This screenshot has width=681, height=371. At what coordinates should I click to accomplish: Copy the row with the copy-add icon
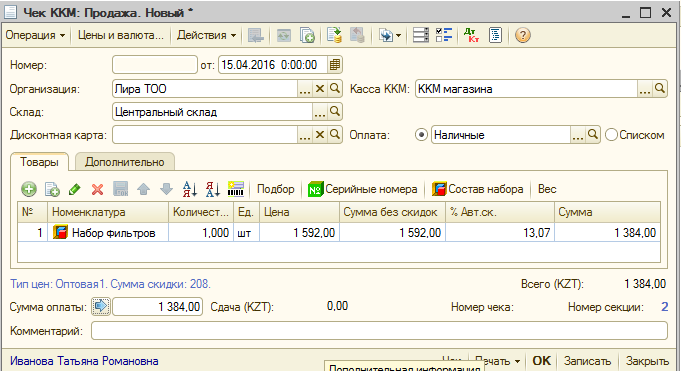(x=52, y=189)
